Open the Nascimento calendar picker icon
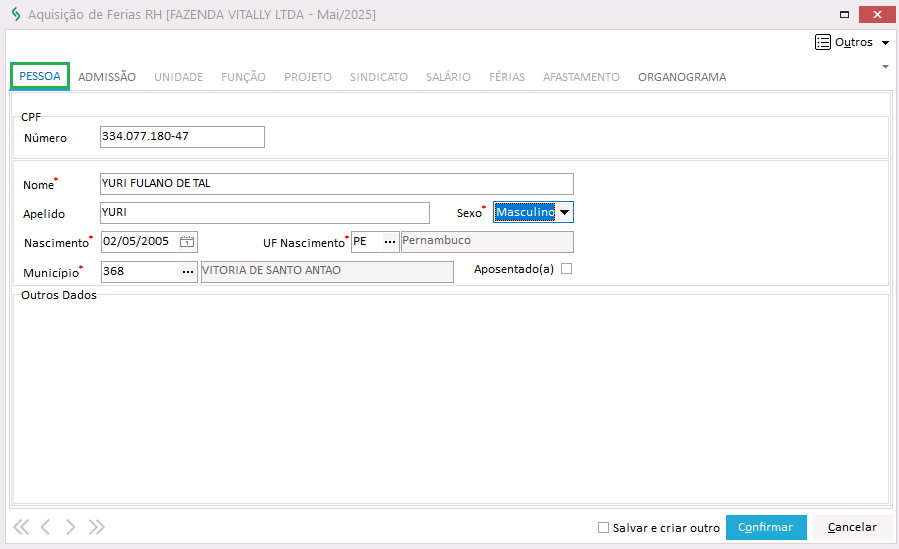The width and height of the screenshot is (899, 549). (x=187, y=242)
